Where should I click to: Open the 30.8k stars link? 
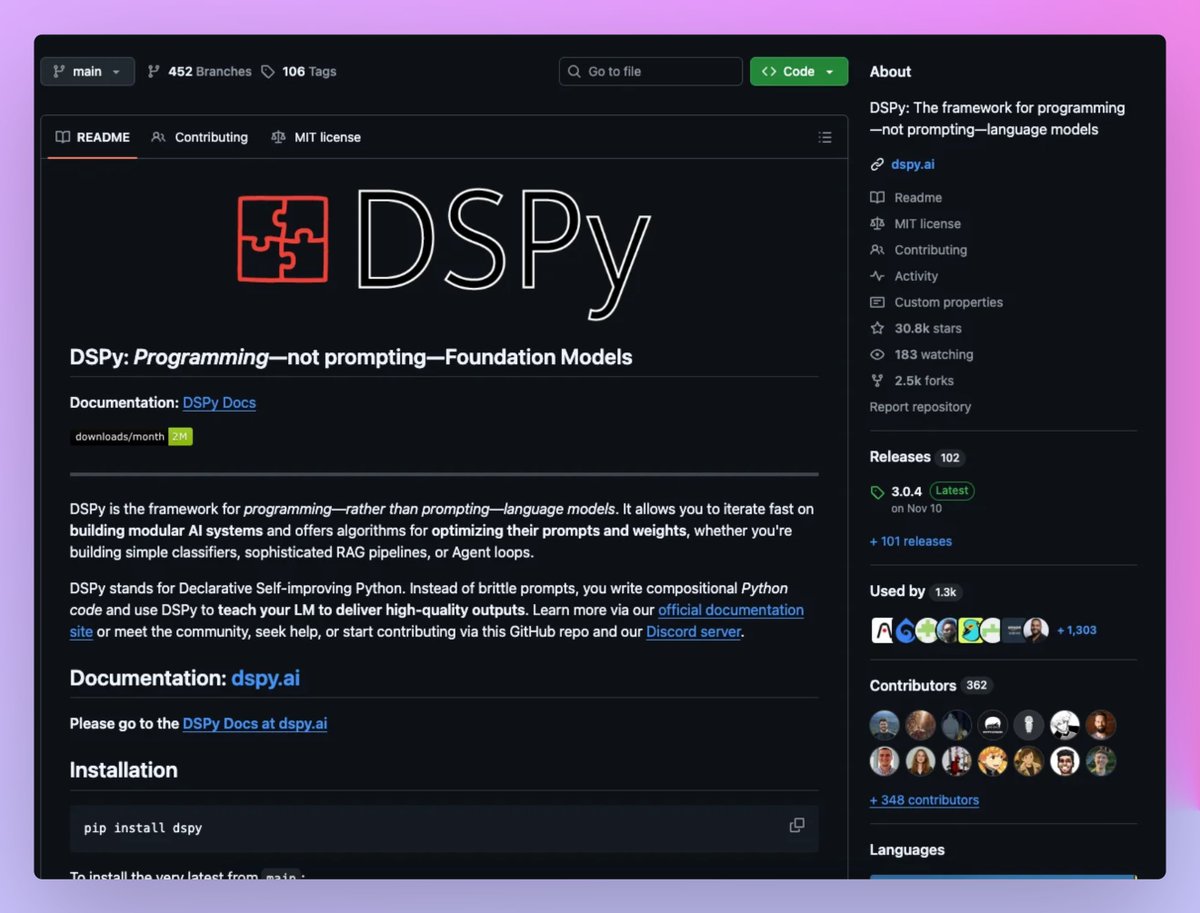coord(928,328)
